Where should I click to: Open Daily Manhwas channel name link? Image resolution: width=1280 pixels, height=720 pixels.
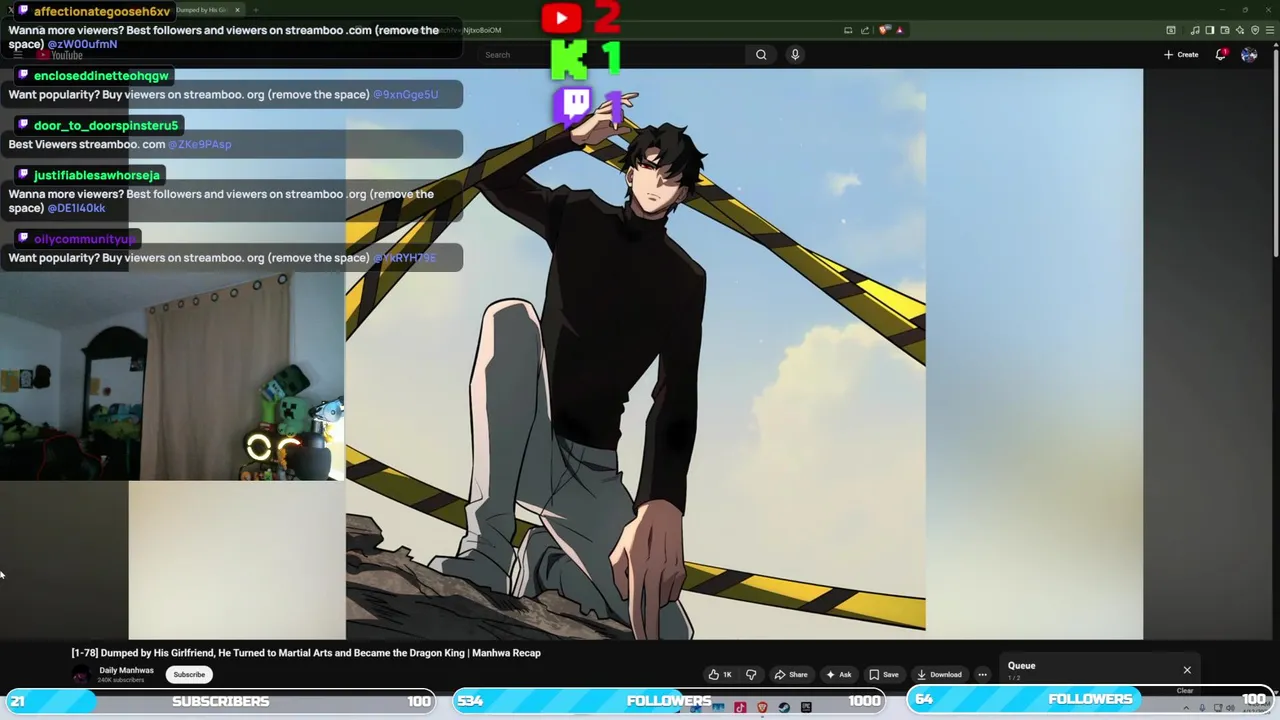pyautogui.click(x=126, y=670)
